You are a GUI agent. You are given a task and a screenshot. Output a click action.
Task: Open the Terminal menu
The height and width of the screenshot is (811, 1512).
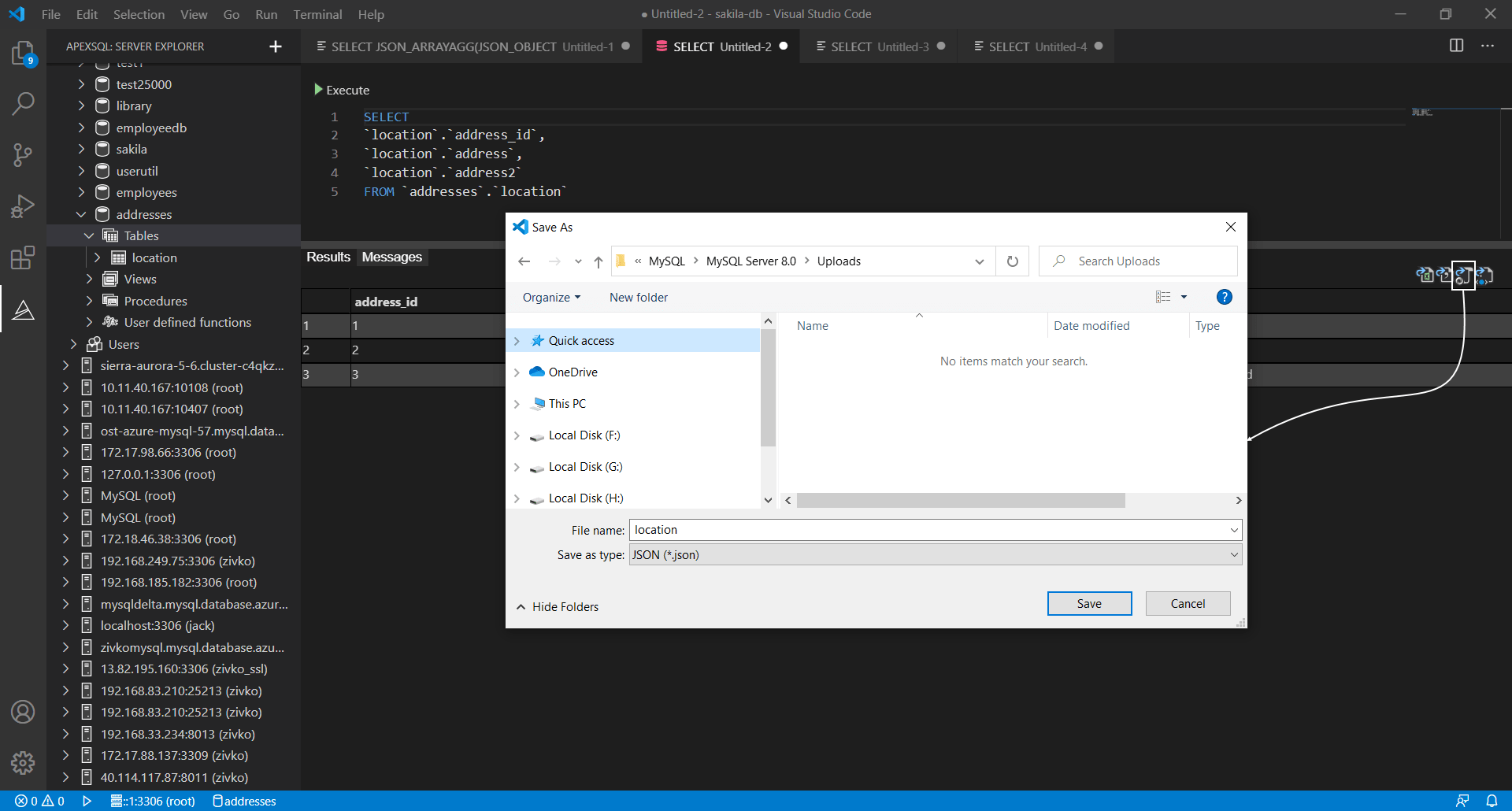[317, 14]
